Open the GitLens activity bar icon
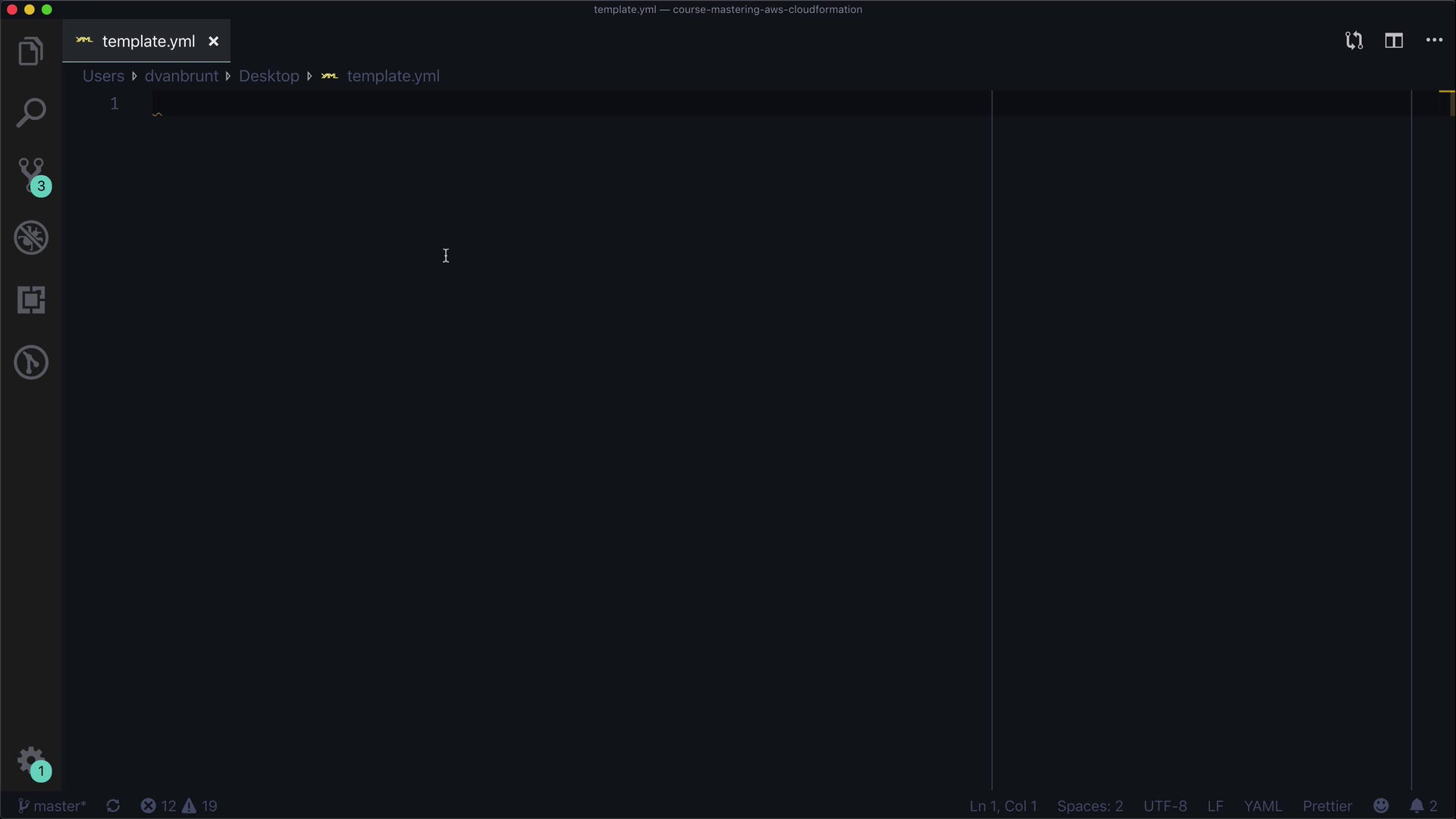 pyautogui.click(x=31, y=362)
